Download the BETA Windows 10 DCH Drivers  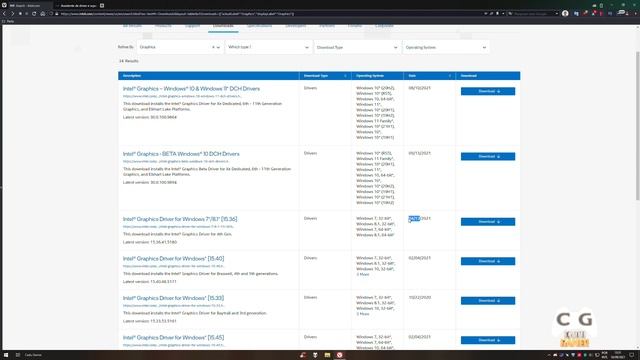488,156
